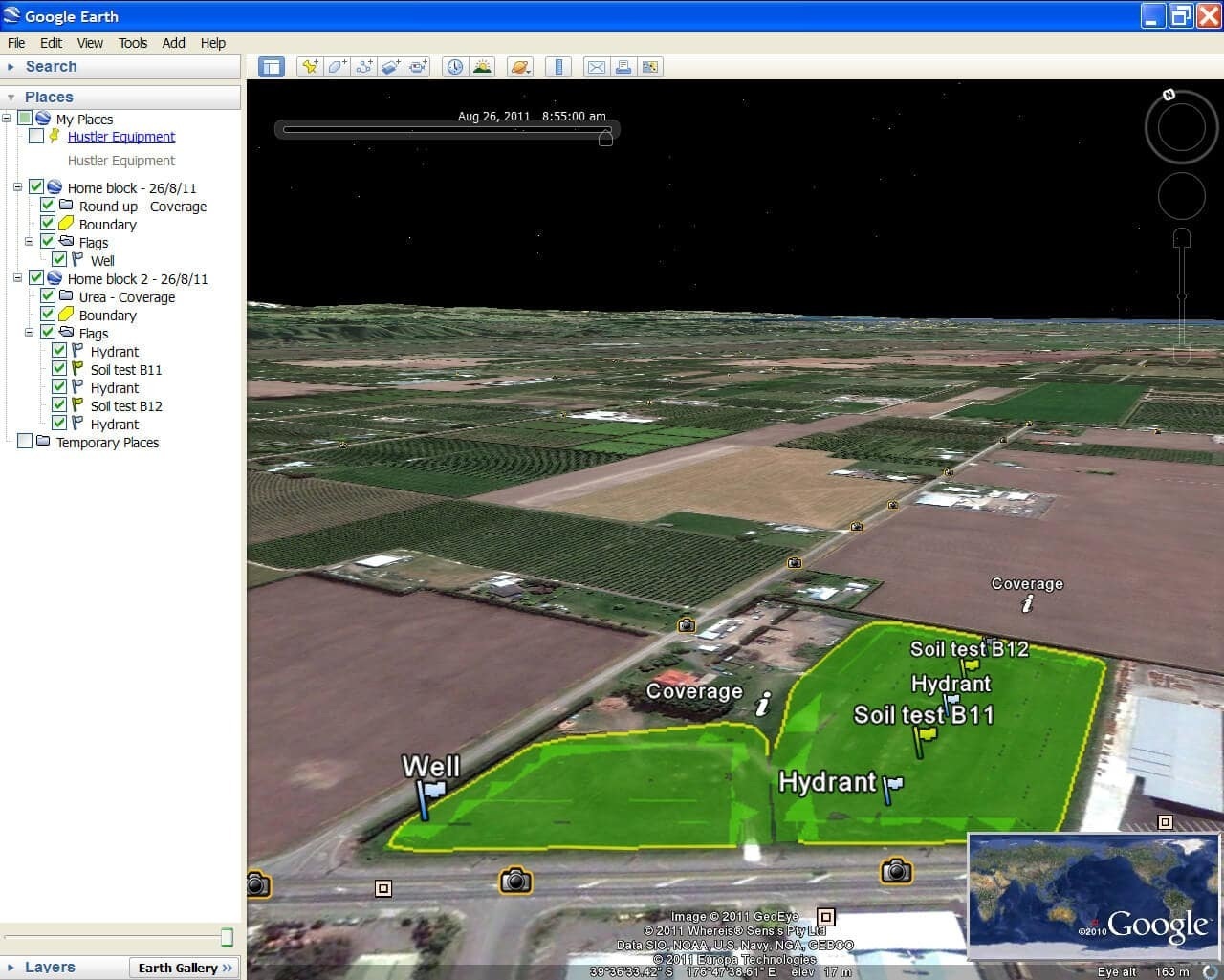Uncheck the Home block - 26/8/11 checkbox
Viewport: 1224px width, 980px height.
36,187
